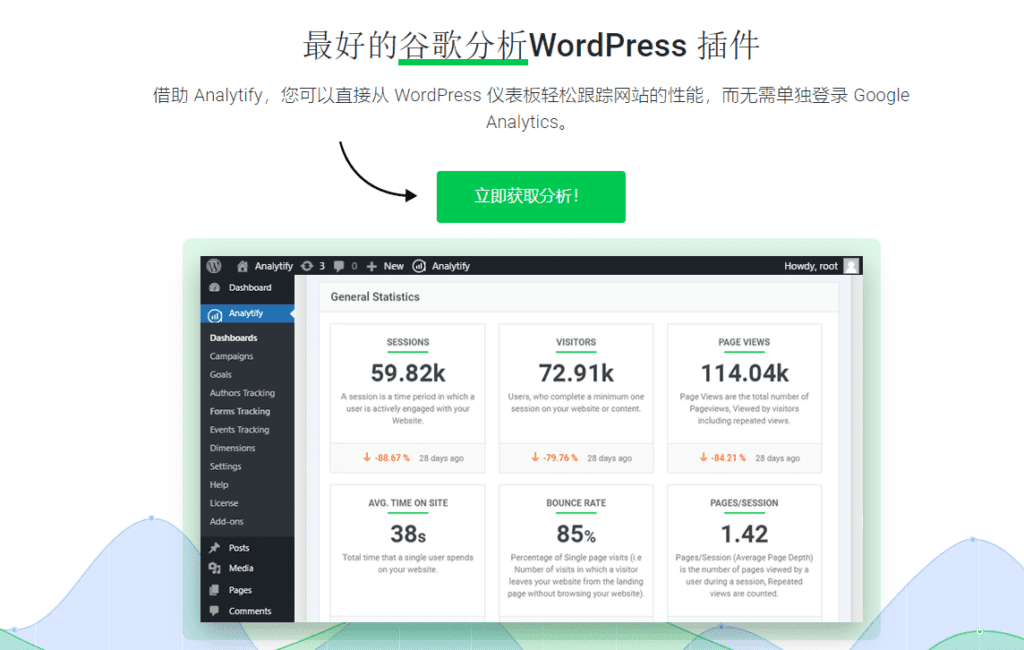
Task: Open the Dashboard menu item
Action: pos(248,287)
